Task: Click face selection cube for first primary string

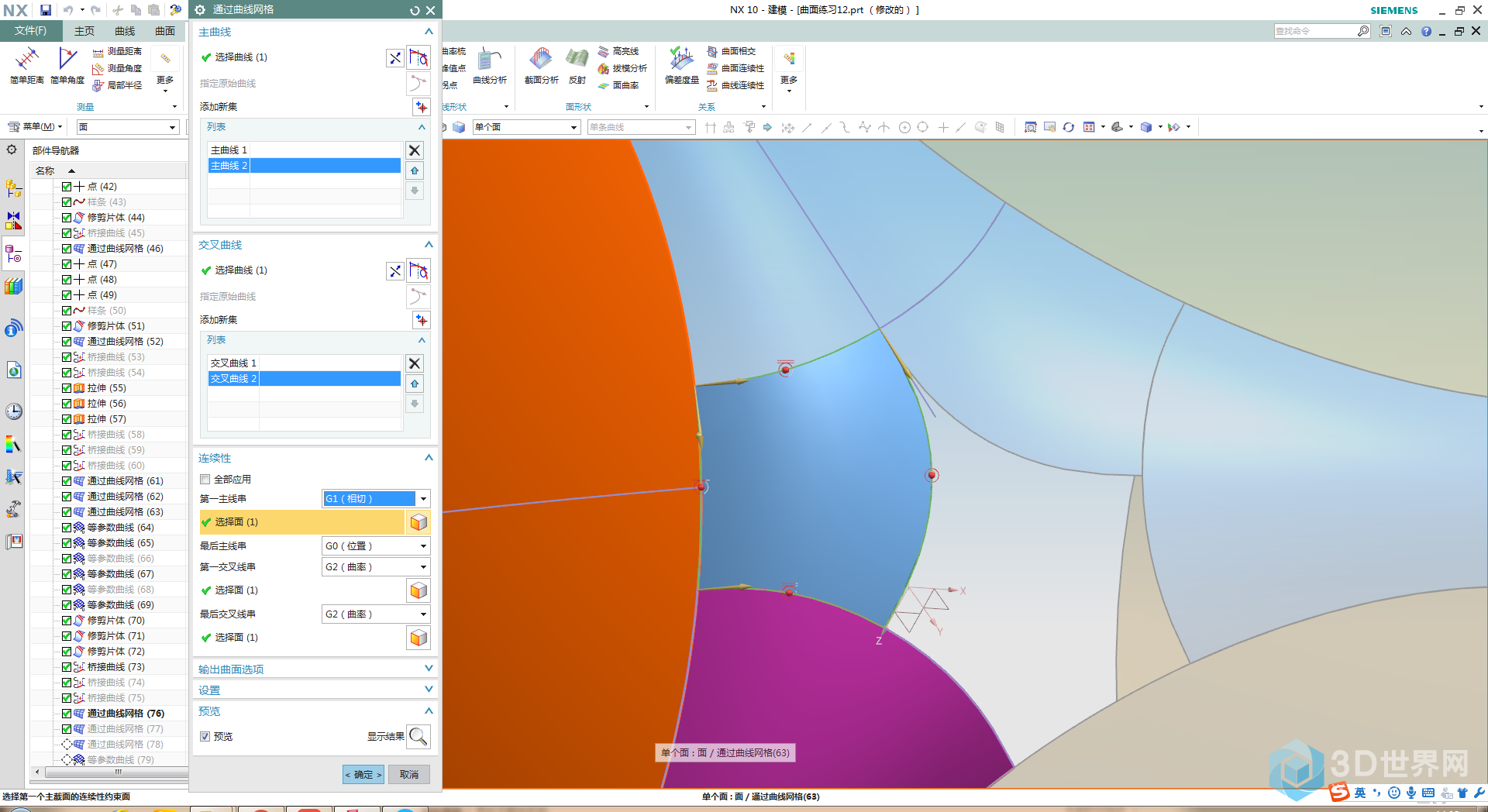Action: click(x=418, y=522)
